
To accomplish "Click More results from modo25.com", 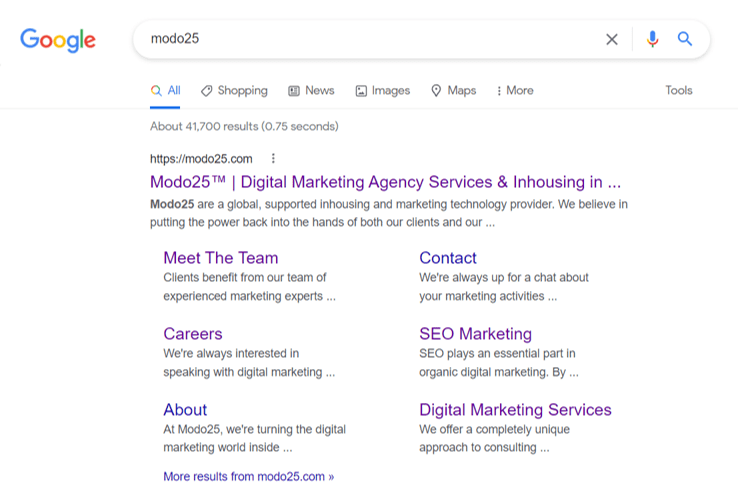I will [249, 477].
